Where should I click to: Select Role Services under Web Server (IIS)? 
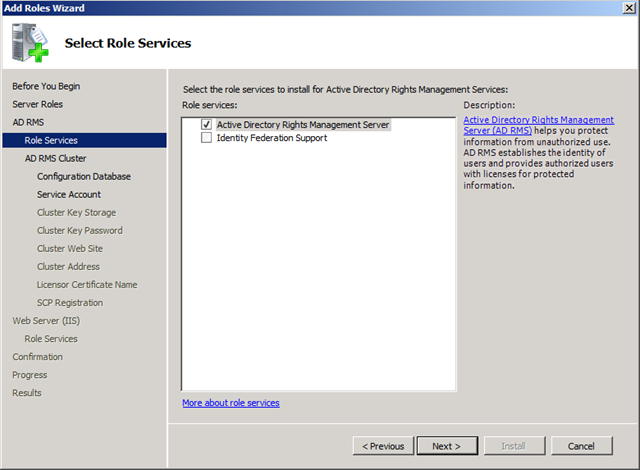pyautogui.click(x=51, y=339)
